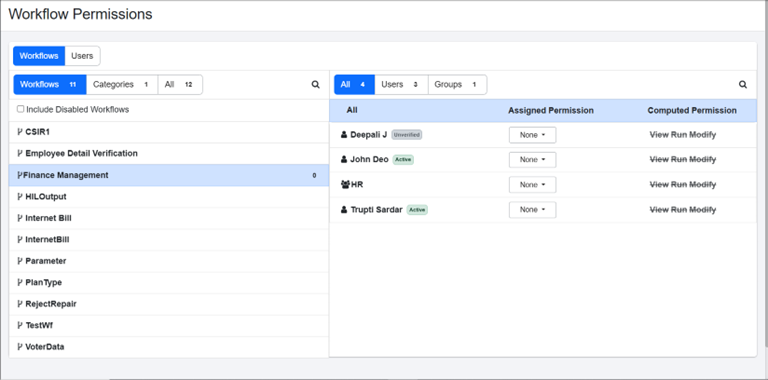Enable Include Disabled Workflows checkbox
The width and height of the screenshot is (768, 380).
(x=21, y=109)
